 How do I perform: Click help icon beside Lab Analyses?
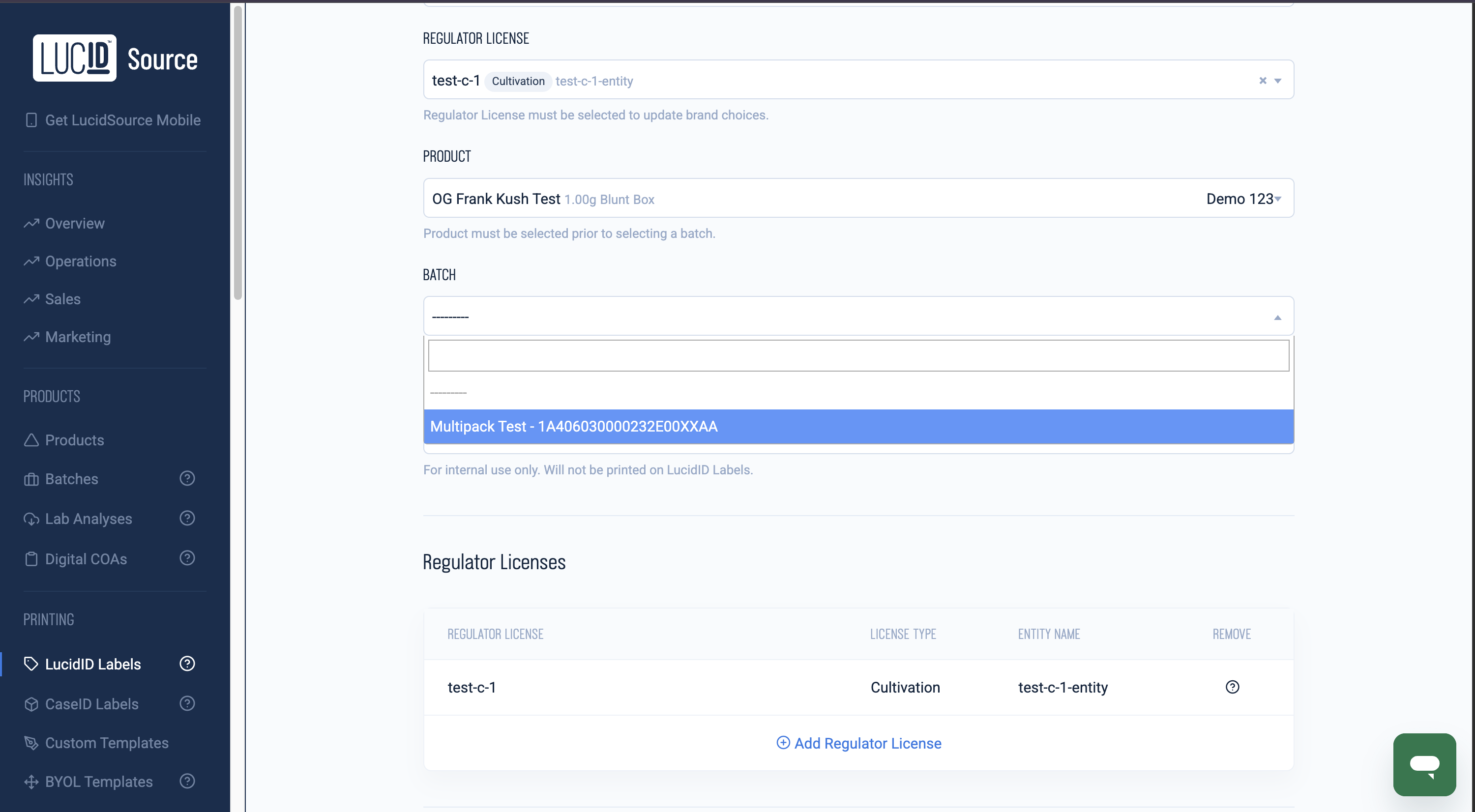coord(187,519)
